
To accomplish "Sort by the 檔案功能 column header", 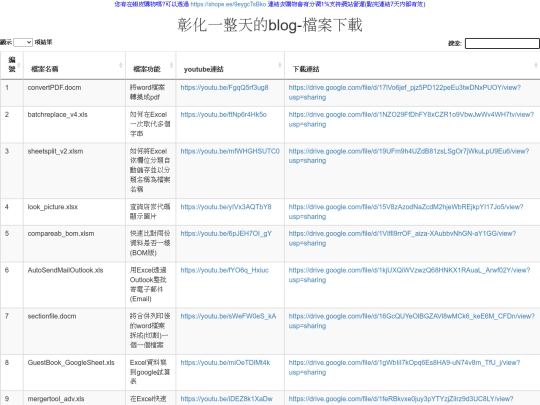I will click(x=151, y=65).
